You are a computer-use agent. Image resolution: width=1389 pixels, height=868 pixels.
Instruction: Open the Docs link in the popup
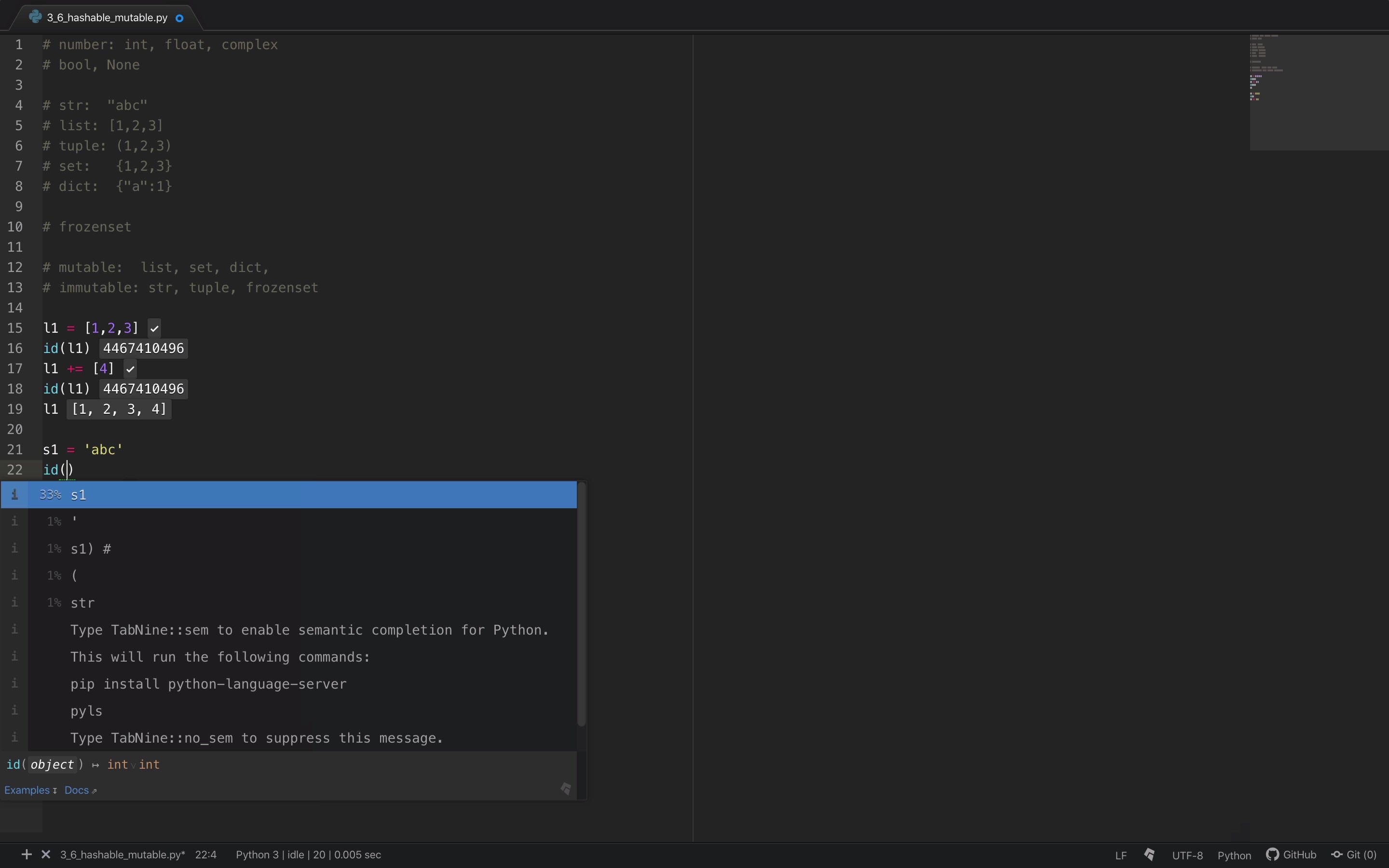click(76, 790)
